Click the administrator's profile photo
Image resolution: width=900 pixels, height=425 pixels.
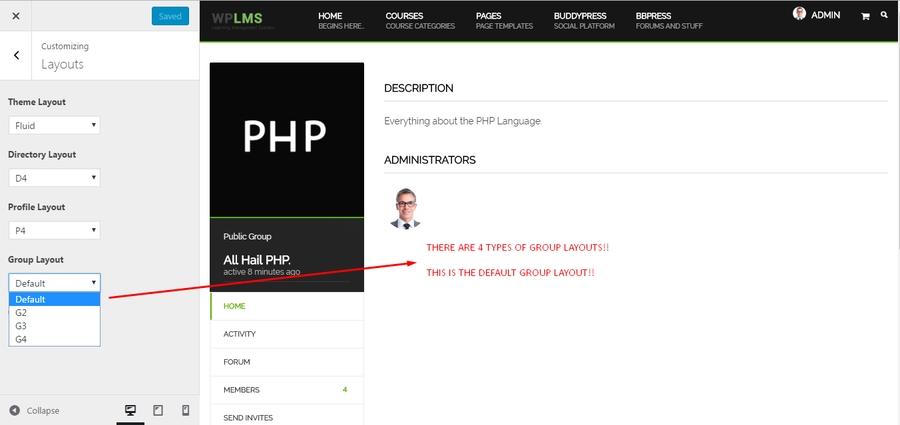click(x=405, y=208)
